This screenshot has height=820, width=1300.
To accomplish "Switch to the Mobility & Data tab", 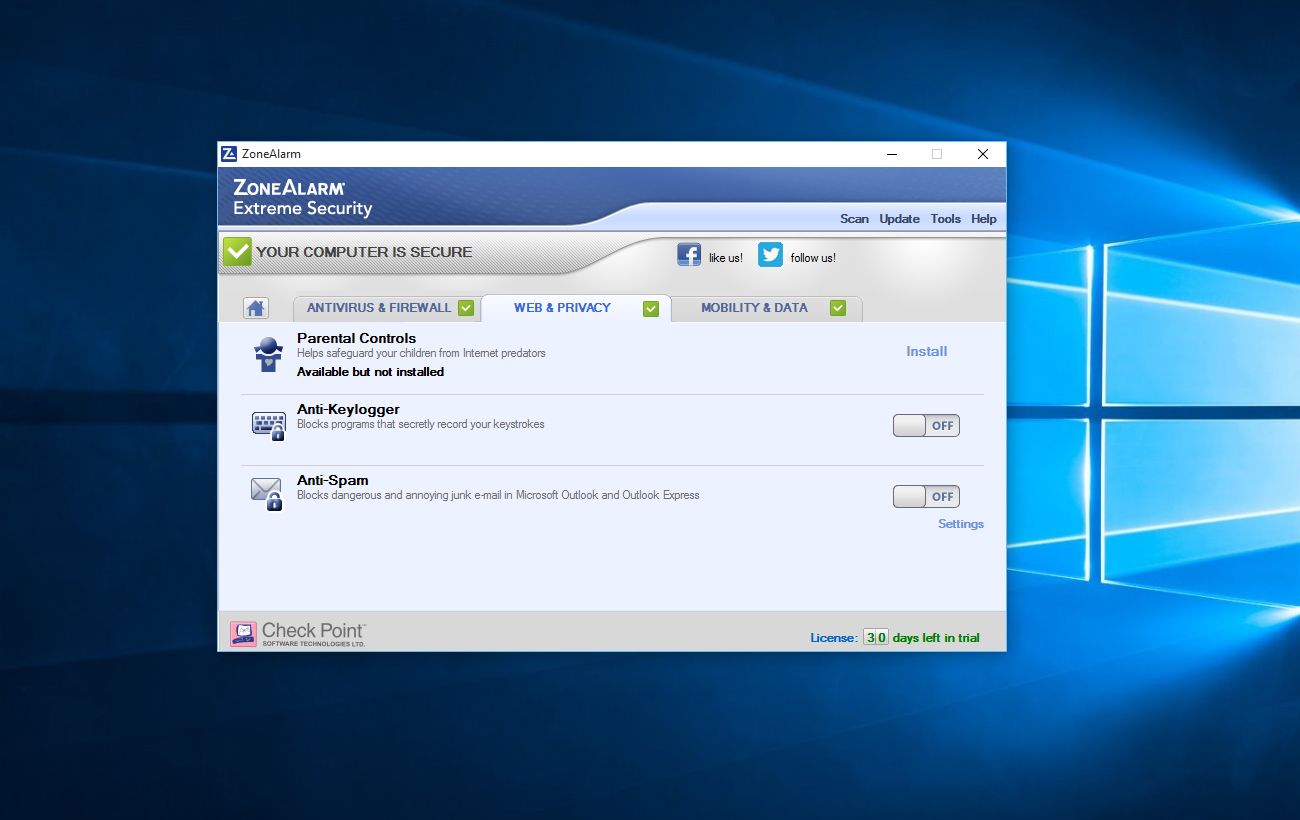I will pos(766,308).
